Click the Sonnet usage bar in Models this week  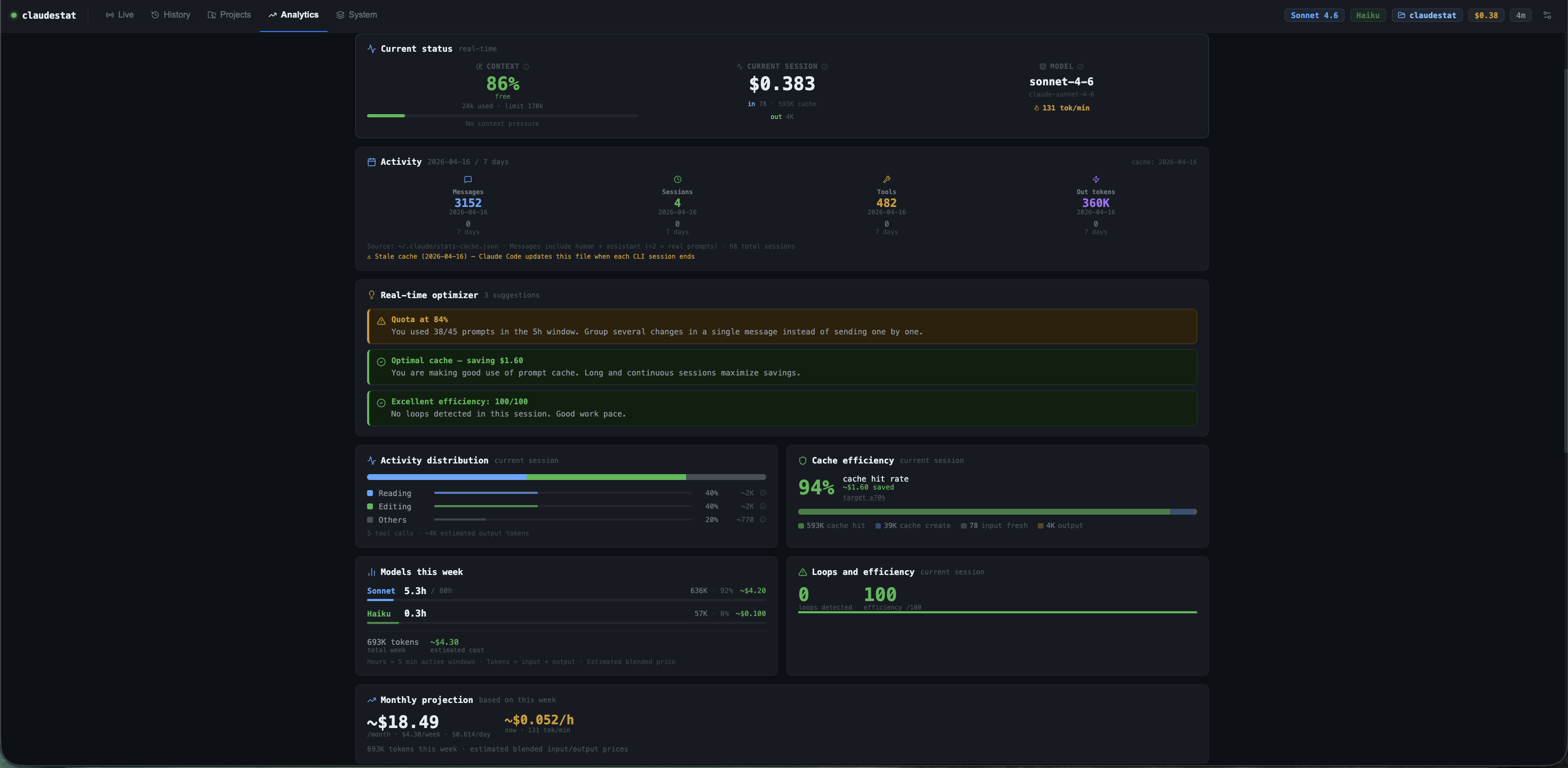point(566,600)
